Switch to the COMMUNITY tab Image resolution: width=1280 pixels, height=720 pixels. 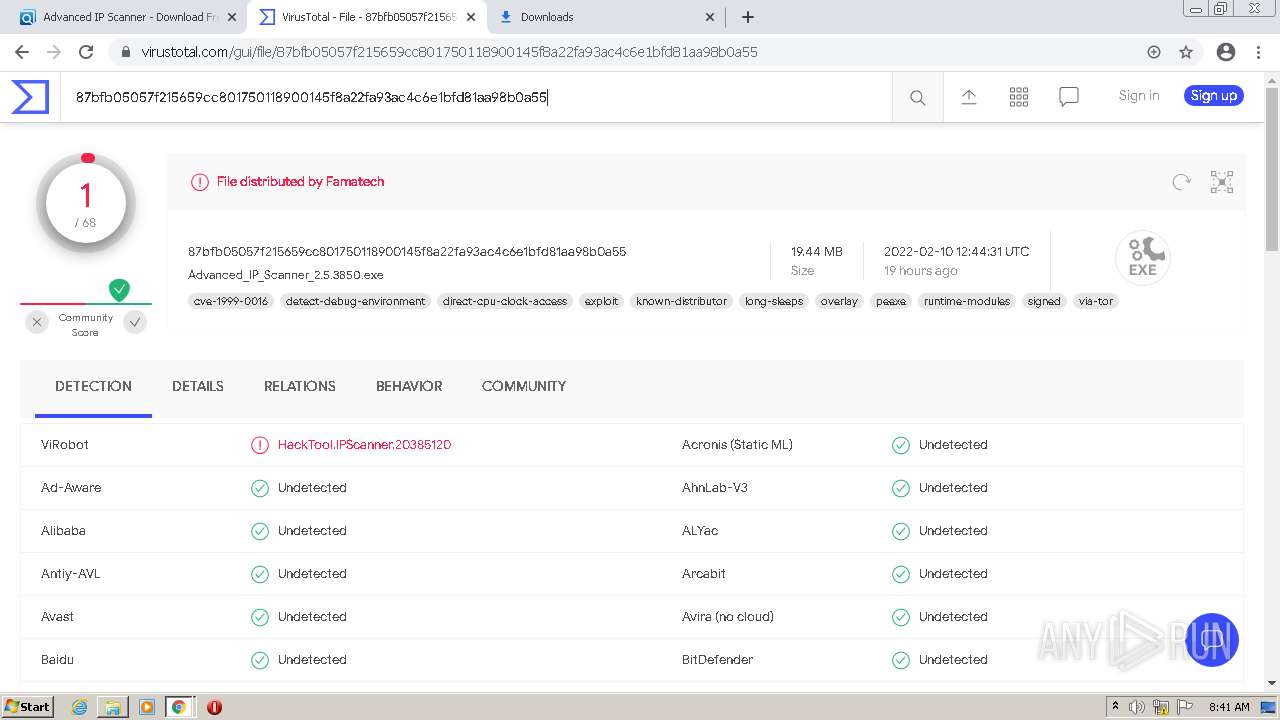524,387
